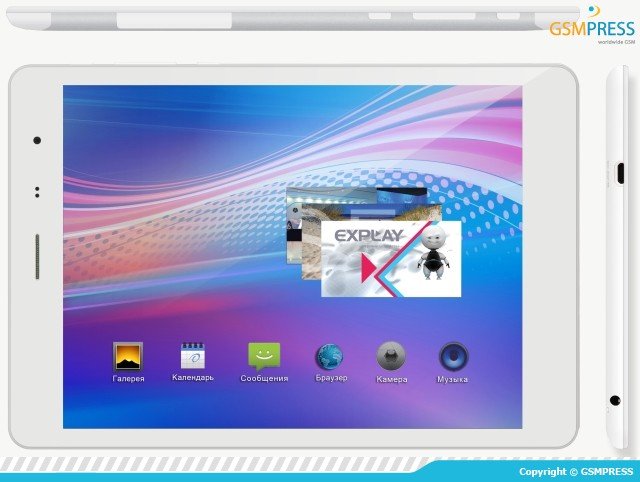
Task: Open the Календарь calendar app icon
Action: click(193, 355)
